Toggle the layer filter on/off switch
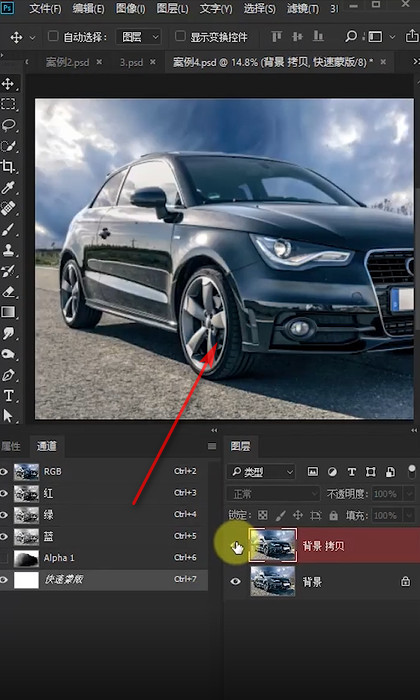Viewport: 420px width, 700px height. point(412,471)
